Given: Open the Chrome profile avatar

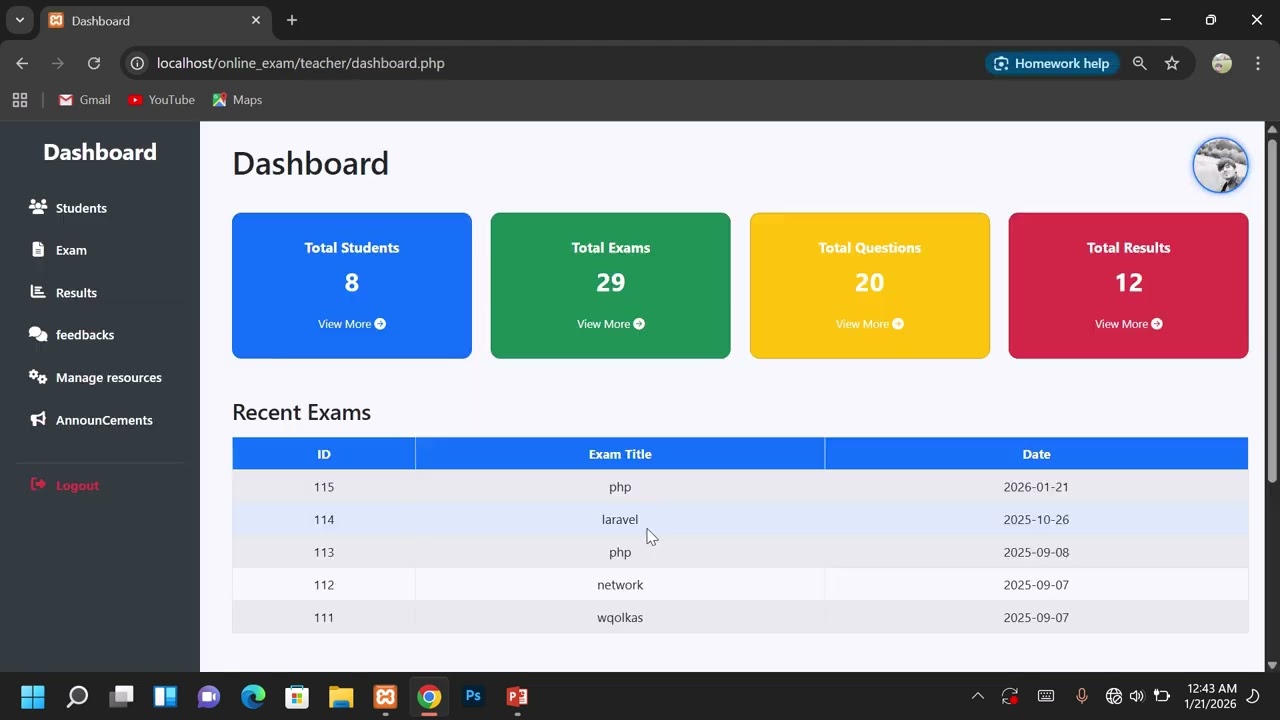Looking at the screenshot, I should point(1222,63).
